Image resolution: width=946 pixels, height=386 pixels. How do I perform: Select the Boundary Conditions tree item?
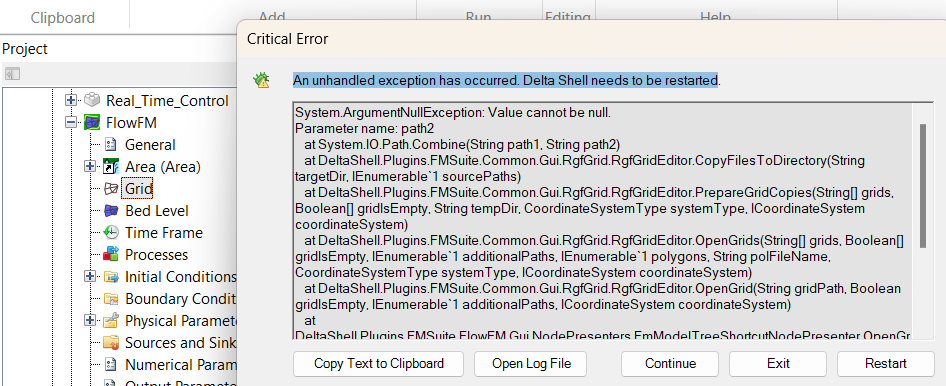pos(181,299)
